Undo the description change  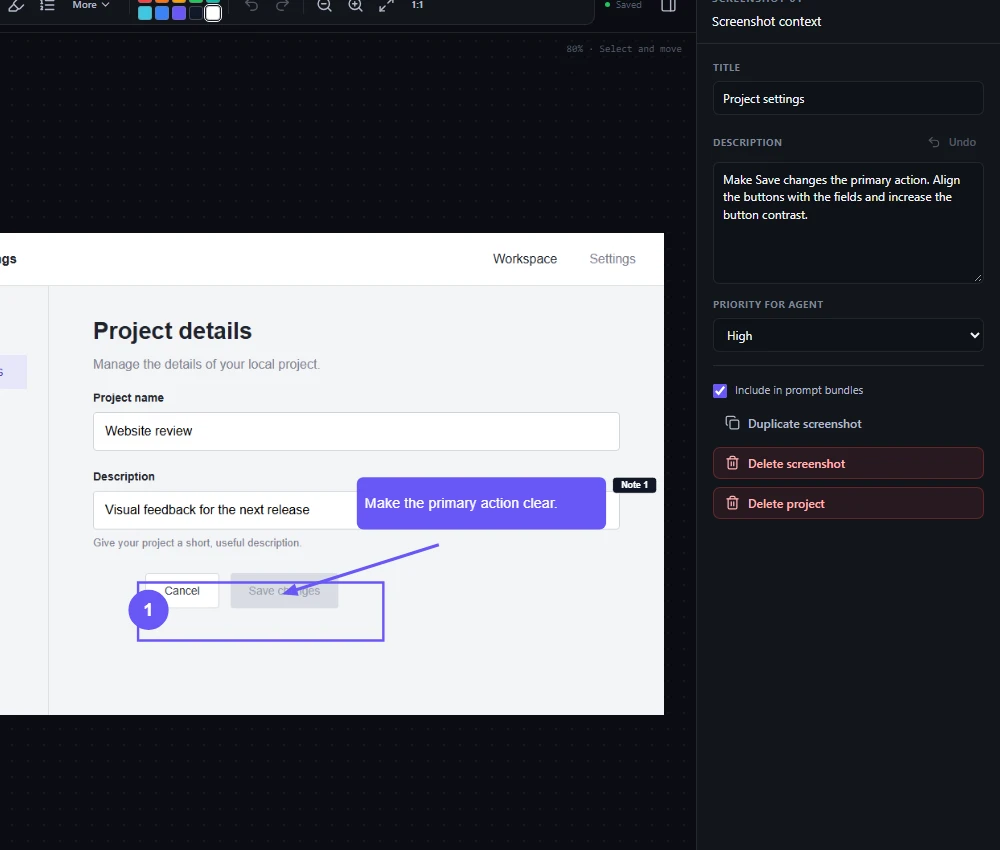coord(952,142)
